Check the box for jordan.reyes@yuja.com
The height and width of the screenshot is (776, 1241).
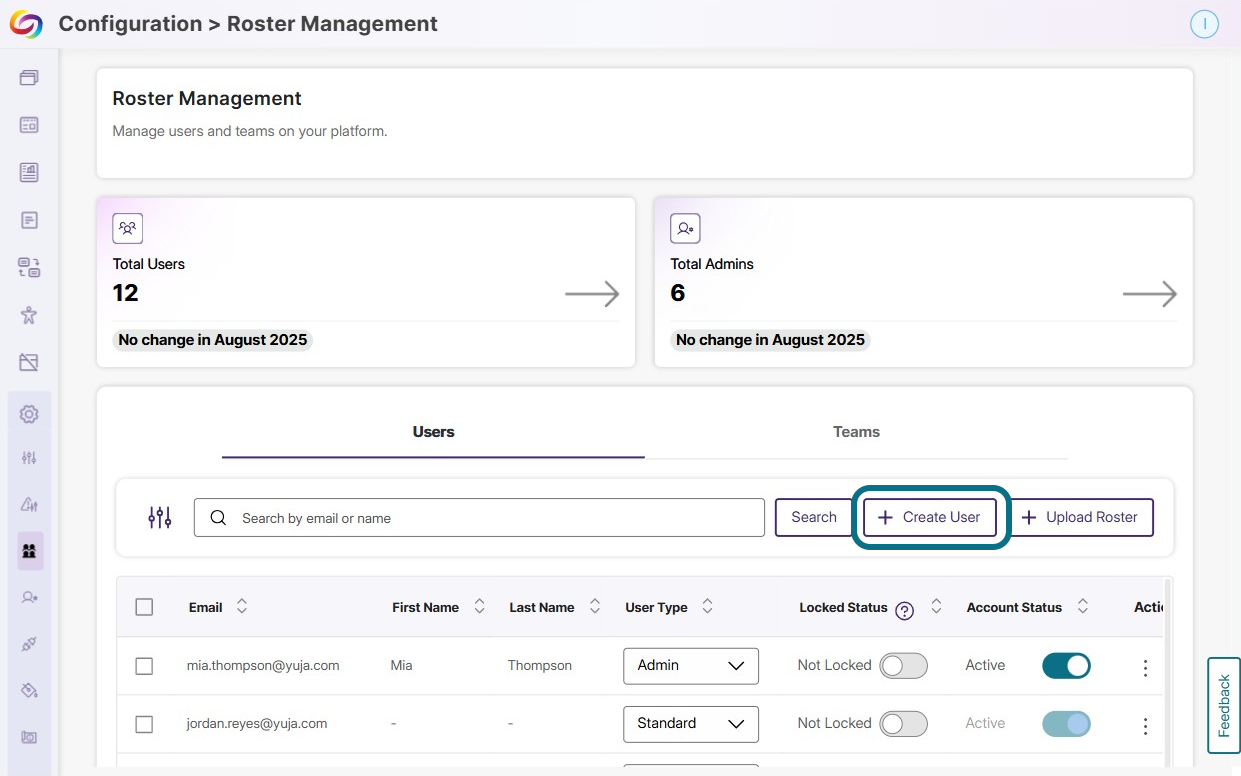[144, 724]
